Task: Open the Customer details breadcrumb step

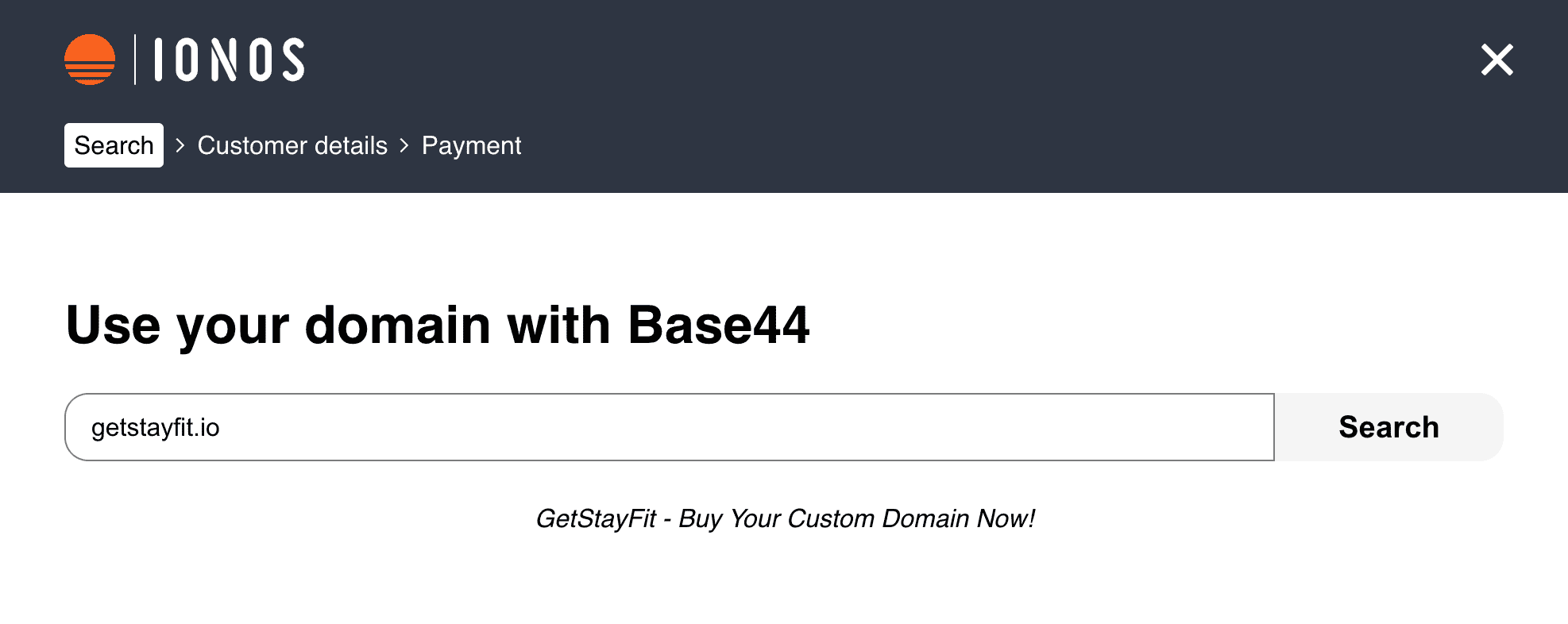Action: tap(292, 145)
